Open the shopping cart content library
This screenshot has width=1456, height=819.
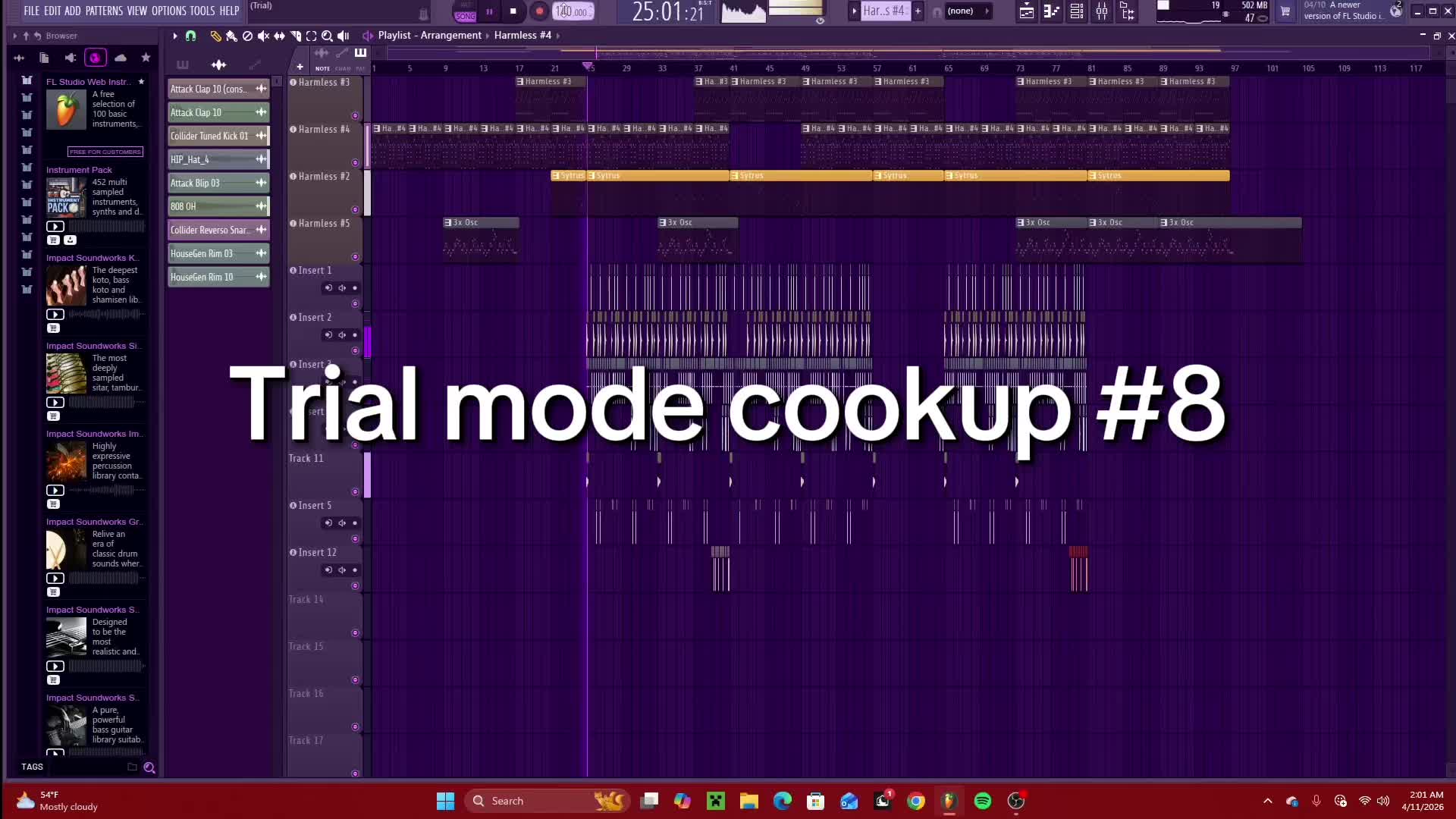click(x=1285, y=11)
